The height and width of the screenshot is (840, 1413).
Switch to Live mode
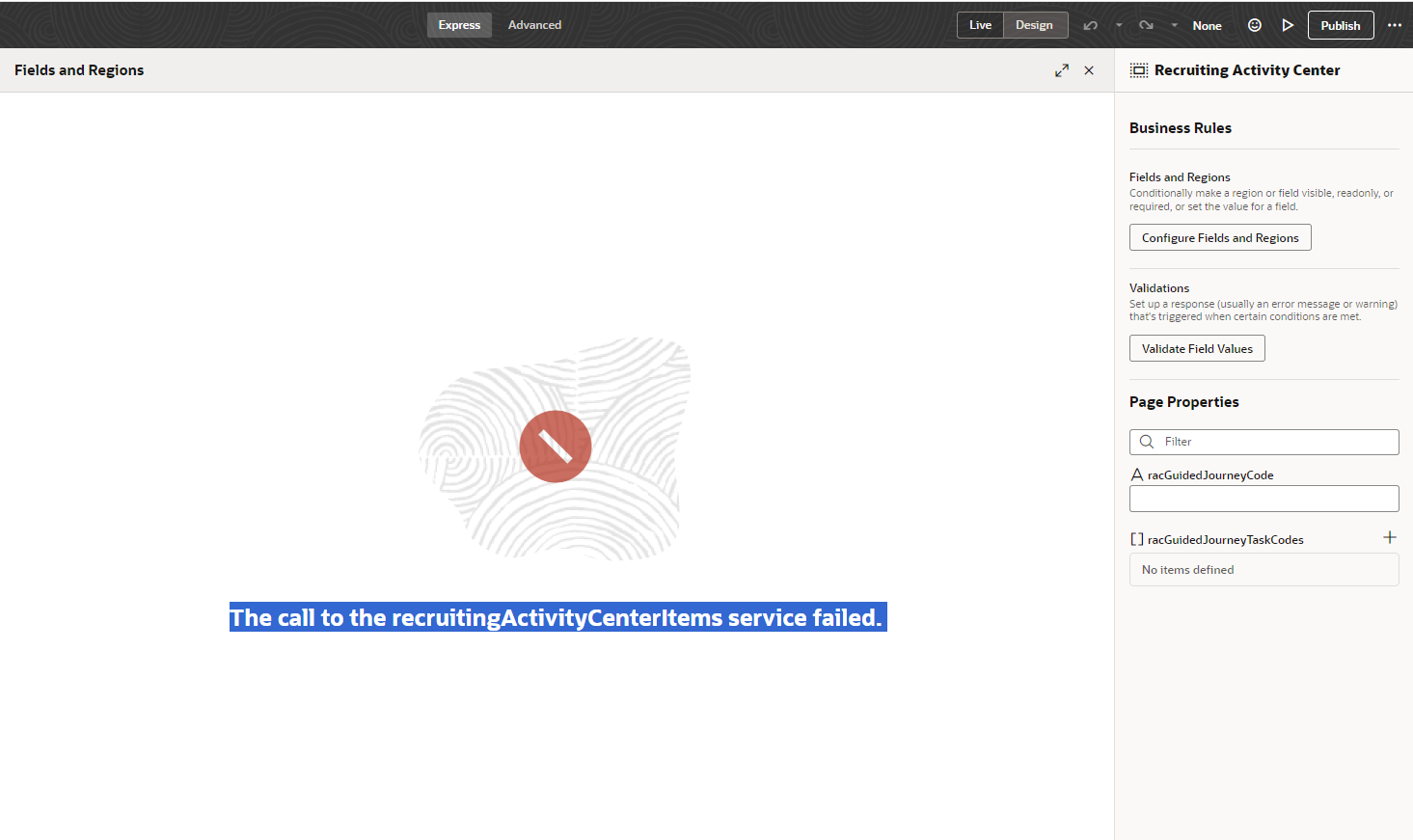[x=981, y=24]
